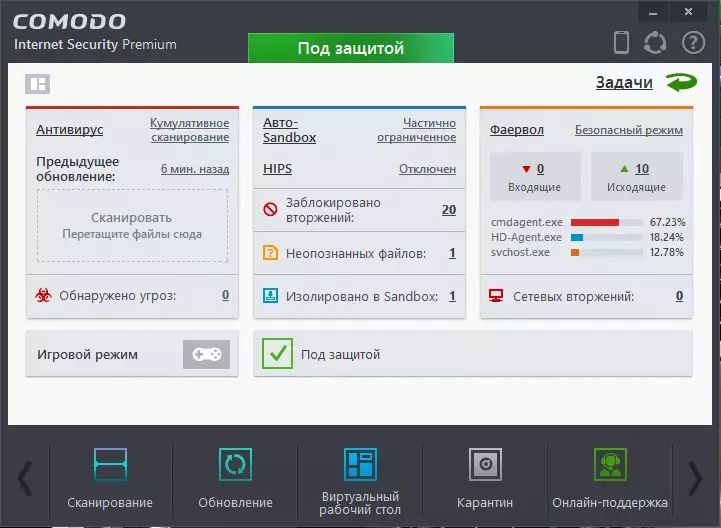721x528 pixels.
Task: Launch Обновление update icon
Action: point(235,465)
